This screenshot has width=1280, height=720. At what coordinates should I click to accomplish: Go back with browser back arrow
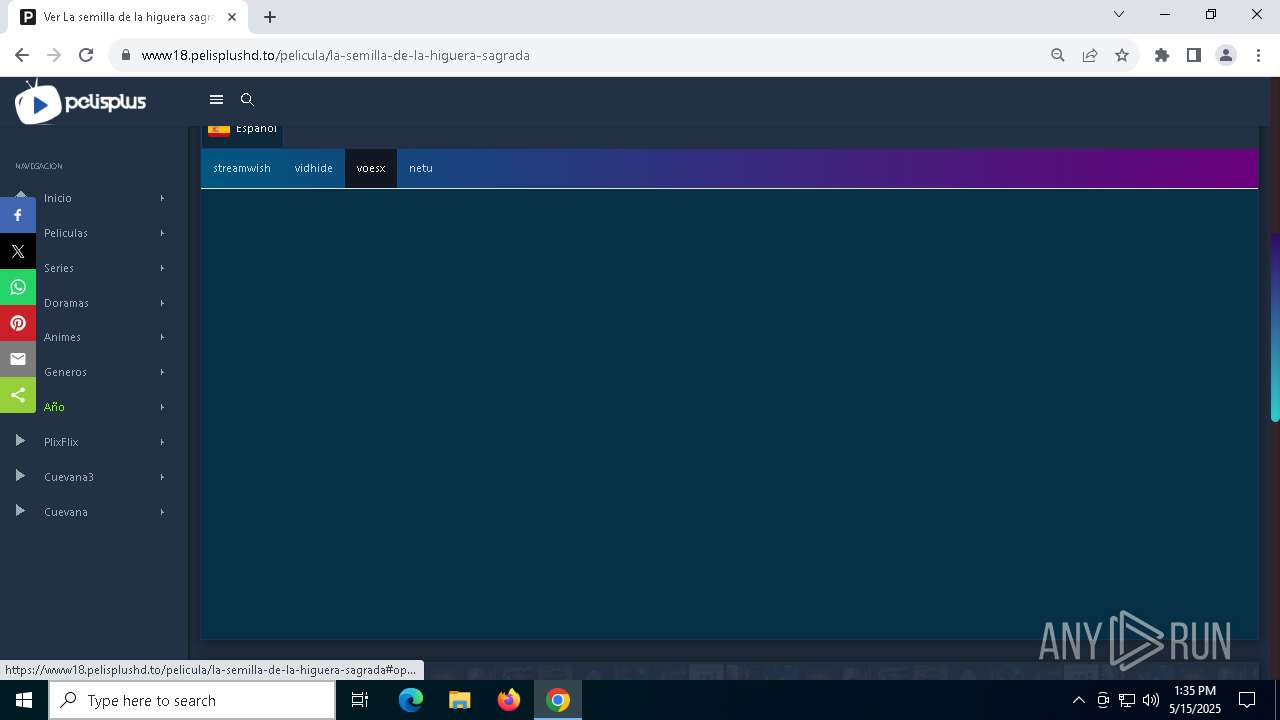pyautogui.click(x=22, y=55)
